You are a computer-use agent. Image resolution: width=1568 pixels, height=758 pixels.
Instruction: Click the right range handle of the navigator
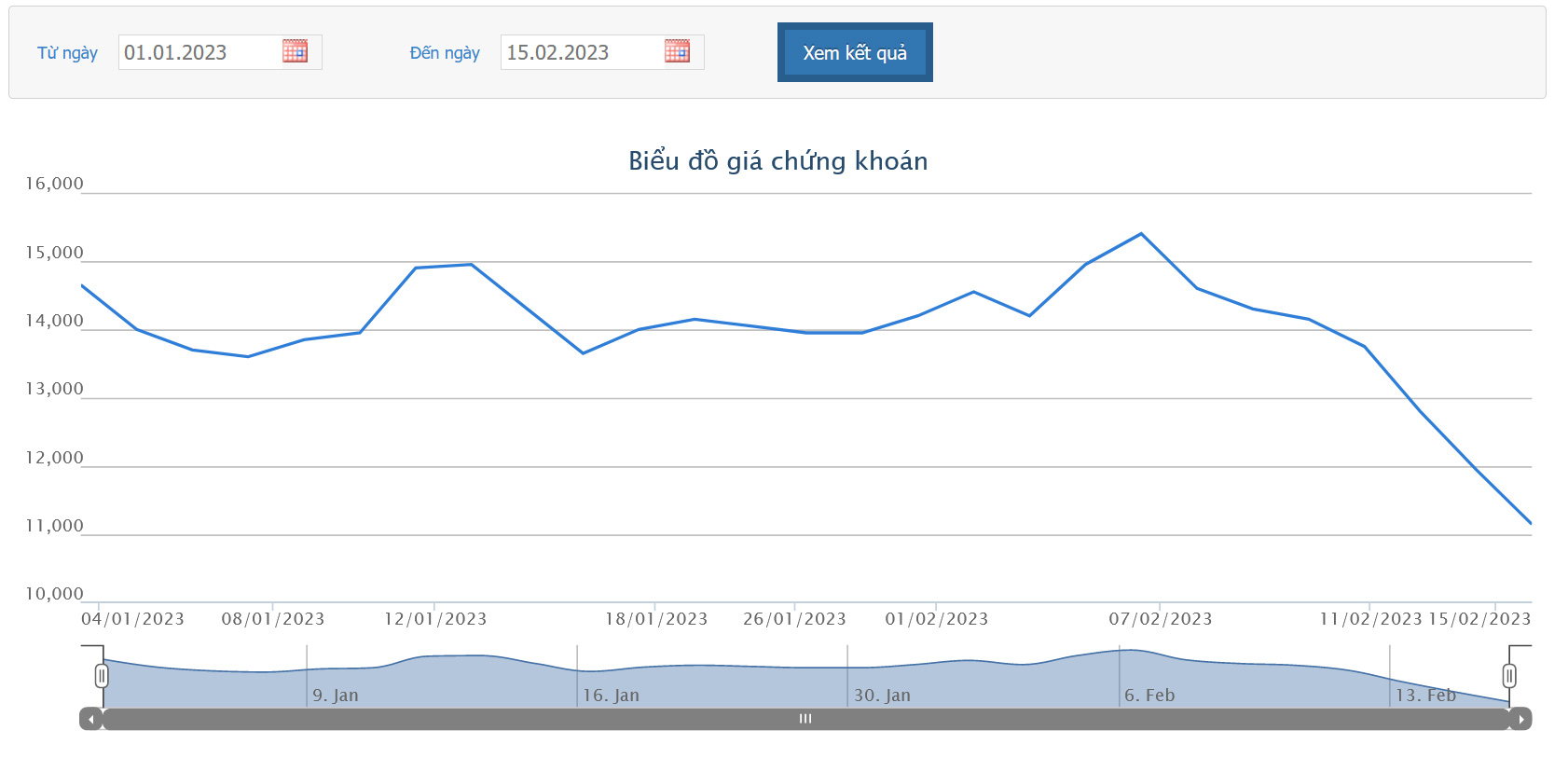coord(1509,675)
